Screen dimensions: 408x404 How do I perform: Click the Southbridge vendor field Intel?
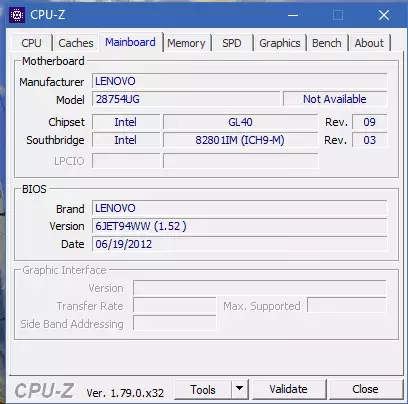click(126, 140)
